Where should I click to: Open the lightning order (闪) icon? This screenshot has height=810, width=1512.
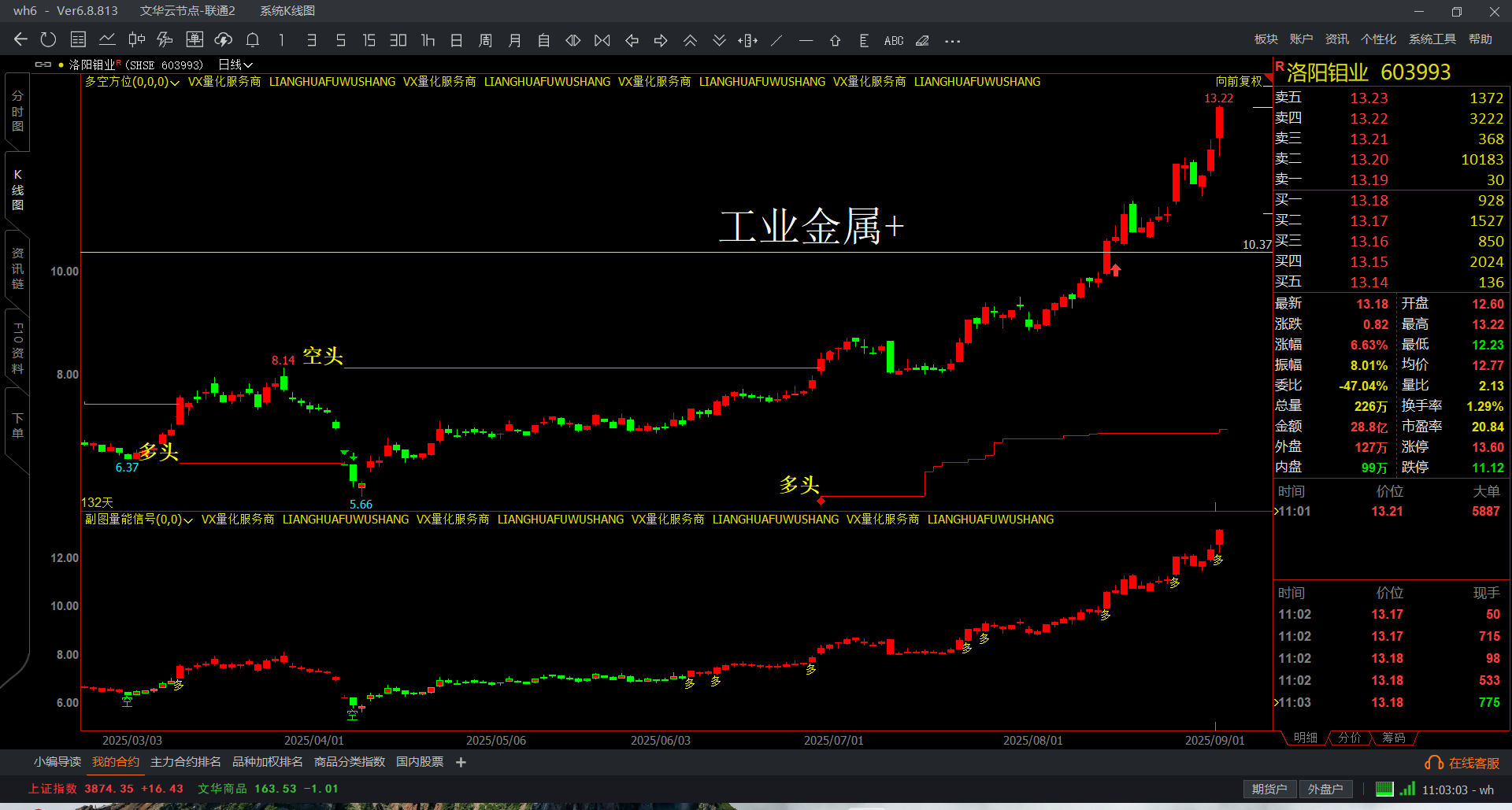[165, 40]
